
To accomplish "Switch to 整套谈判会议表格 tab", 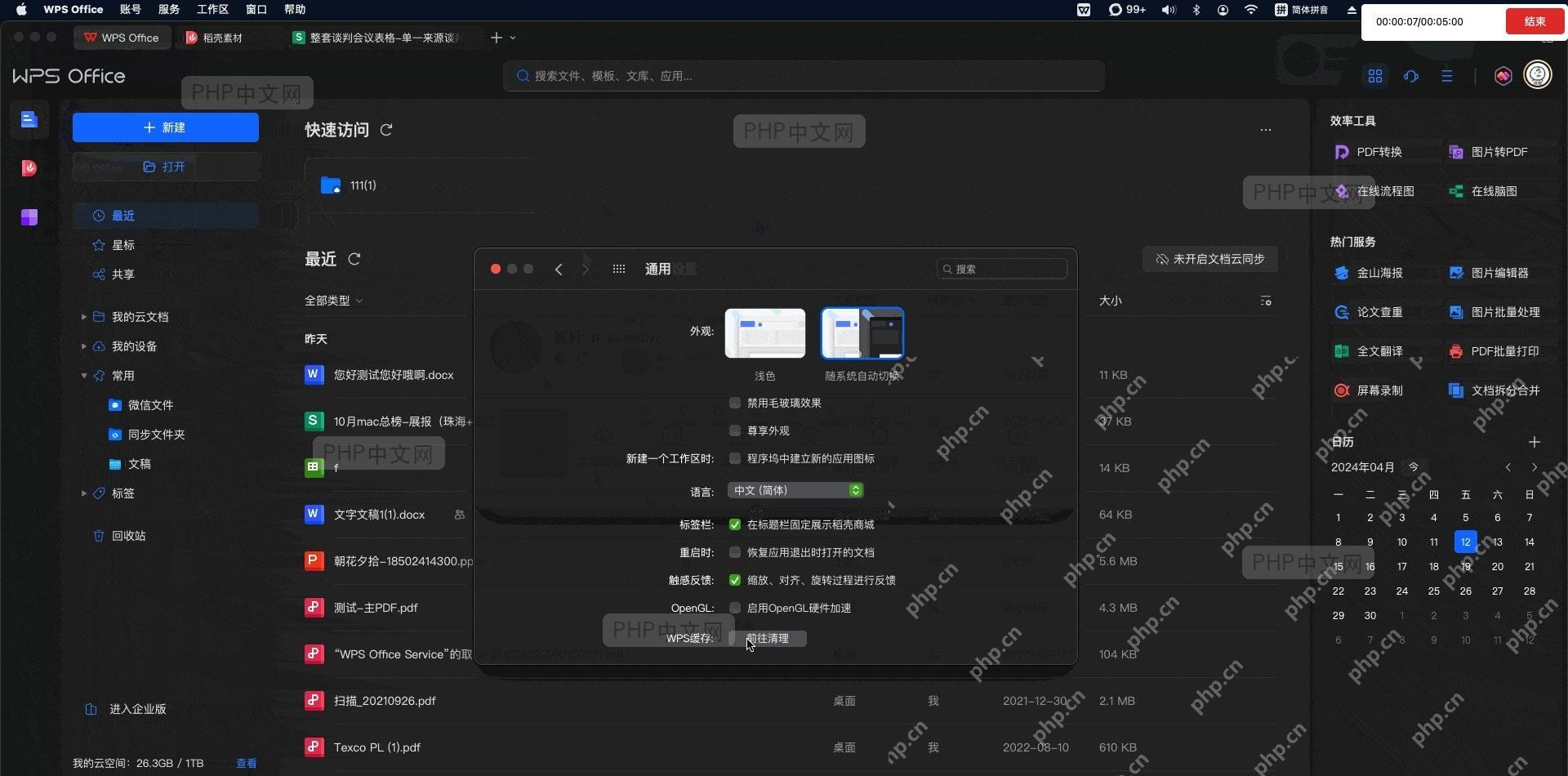I will pyautogui.click(x=377, y=38).
